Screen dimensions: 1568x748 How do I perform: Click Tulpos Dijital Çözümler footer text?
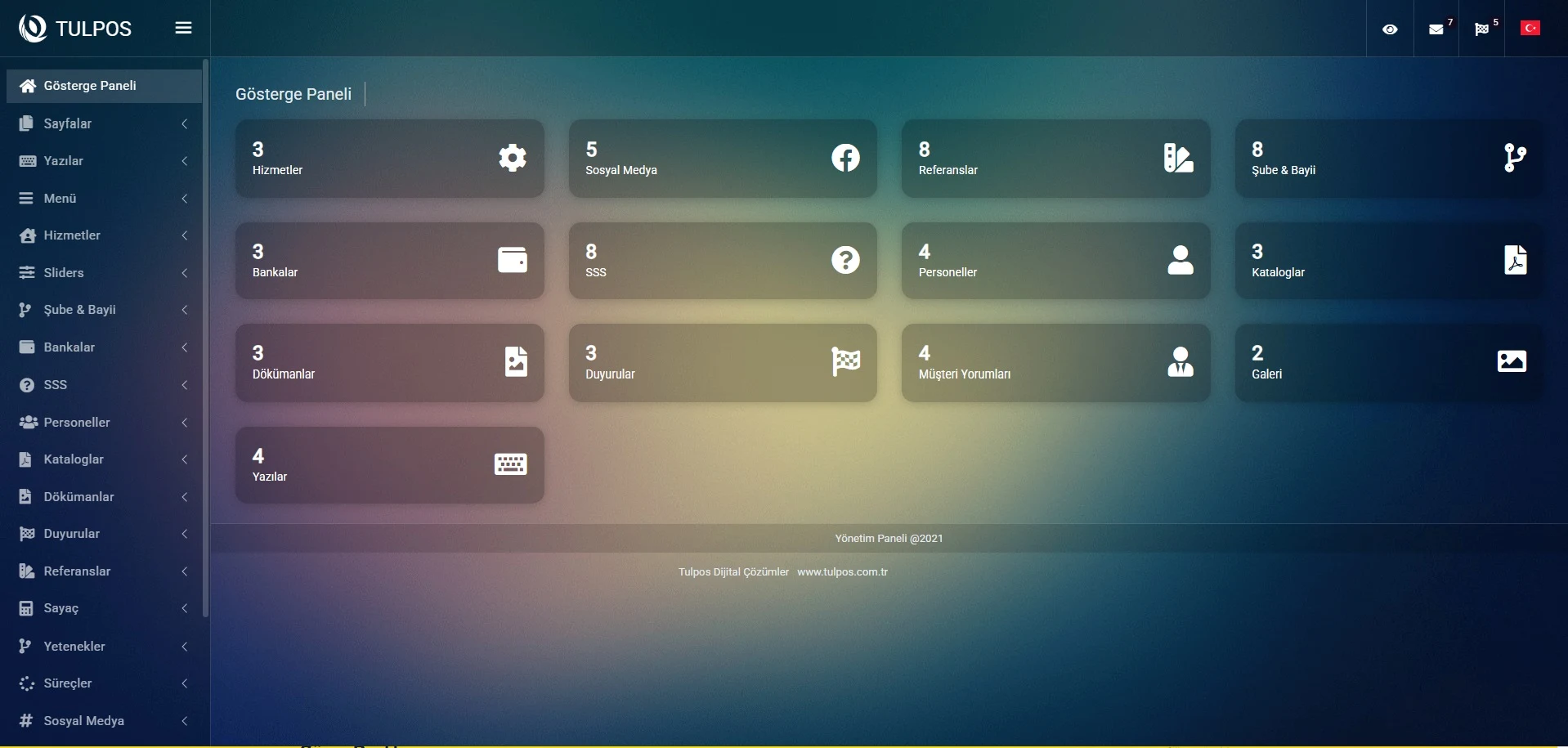pos(733,572)
